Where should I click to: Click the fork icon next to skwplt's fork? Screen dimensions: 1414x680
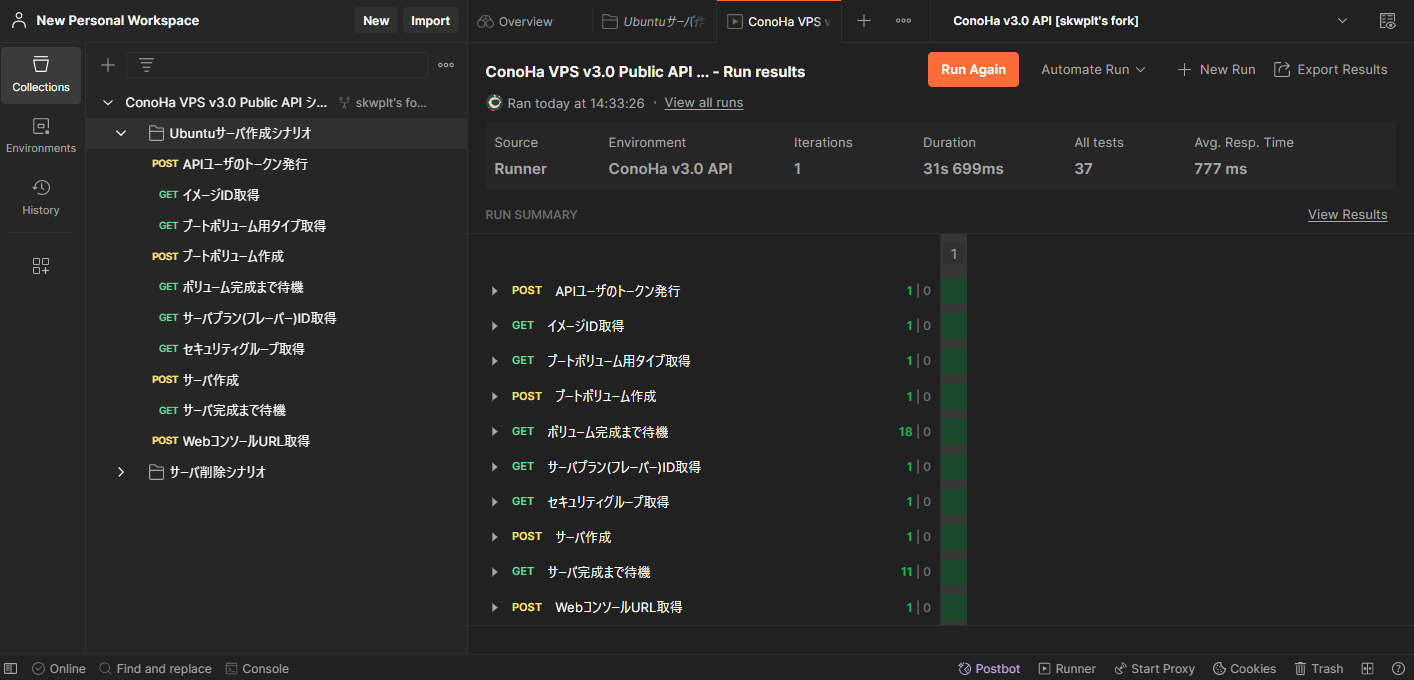click(345, 102)
